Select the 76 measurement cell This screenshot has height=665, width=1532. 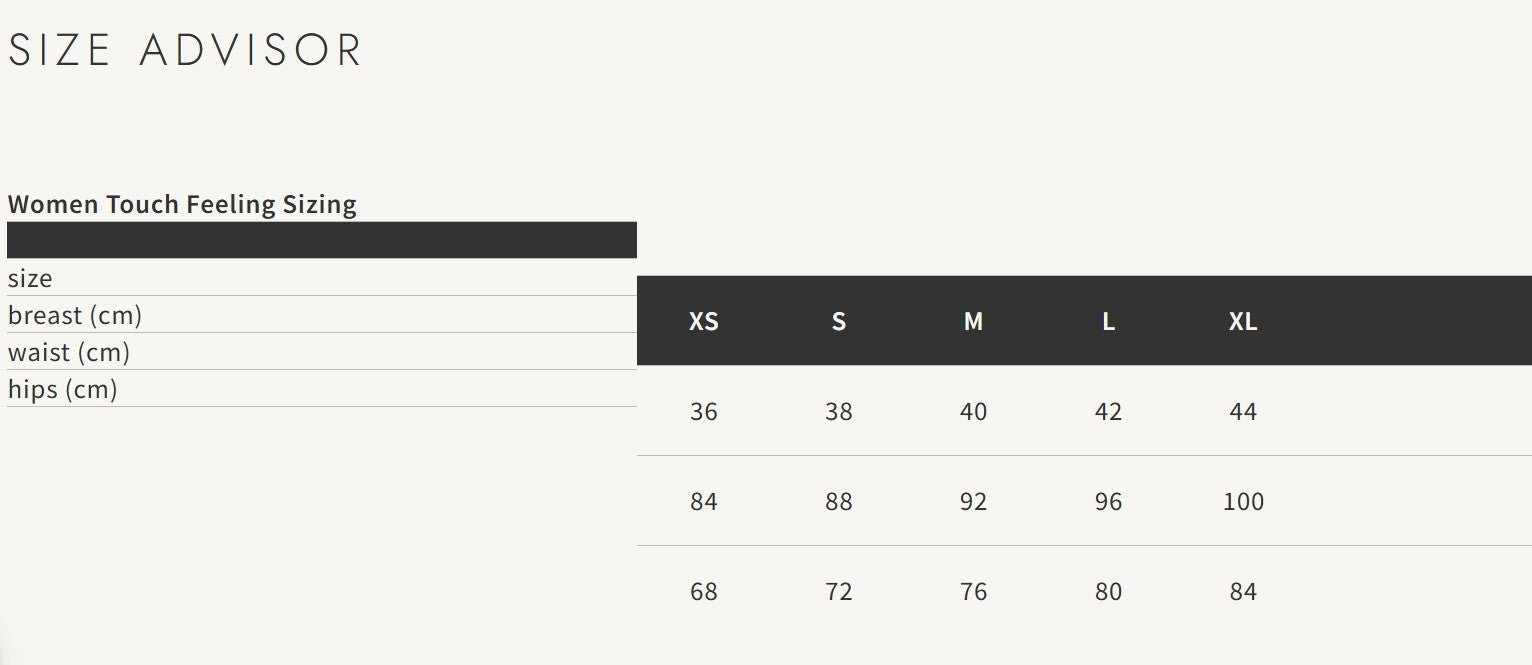(x=973, y=591)
